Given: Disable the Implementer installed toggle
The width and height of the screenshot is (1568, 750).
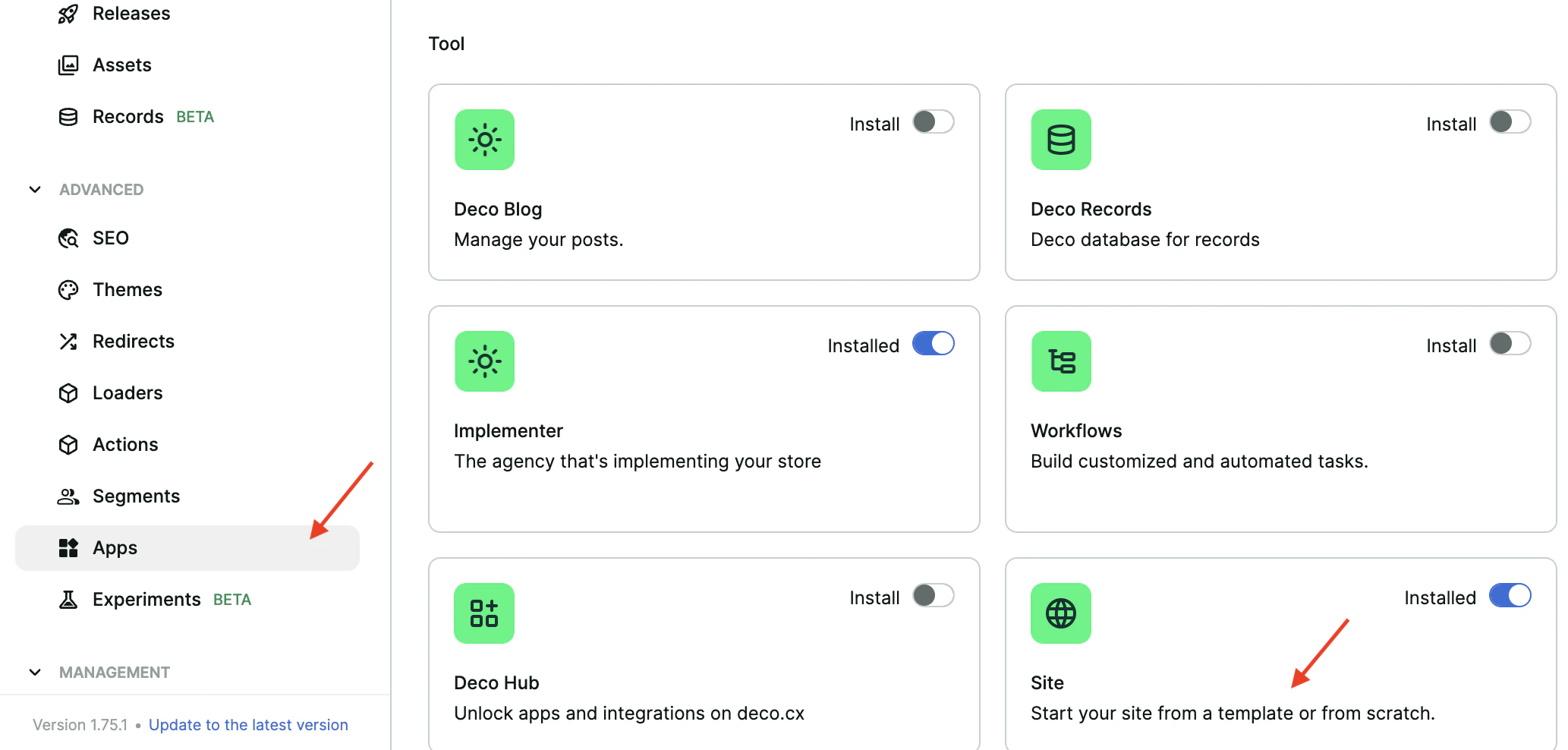Looking at the screenshot, I should (933, 343).
